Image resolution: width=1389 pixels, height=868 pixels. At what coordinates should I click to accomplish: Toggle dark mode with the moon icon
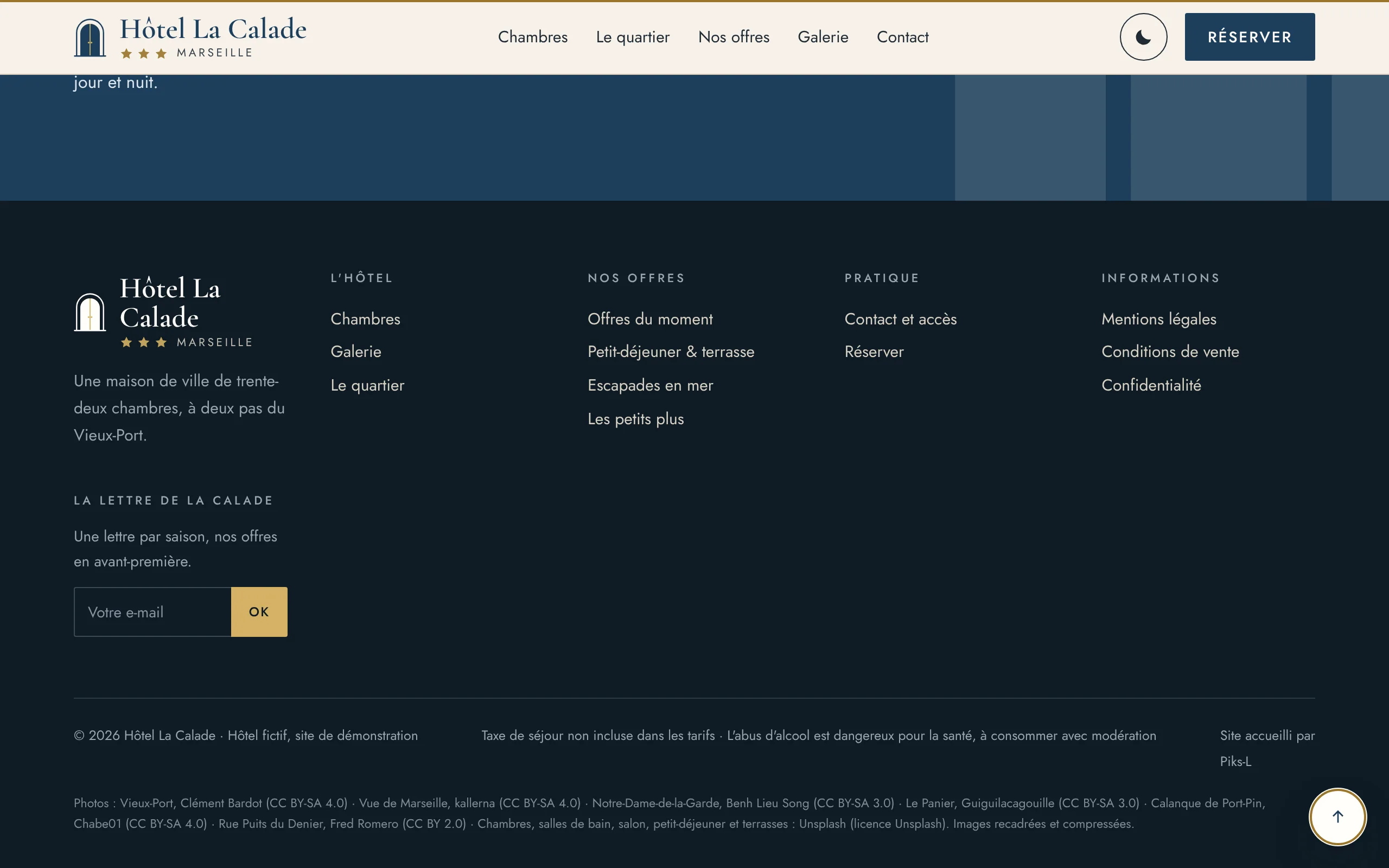coord(1143,37)
